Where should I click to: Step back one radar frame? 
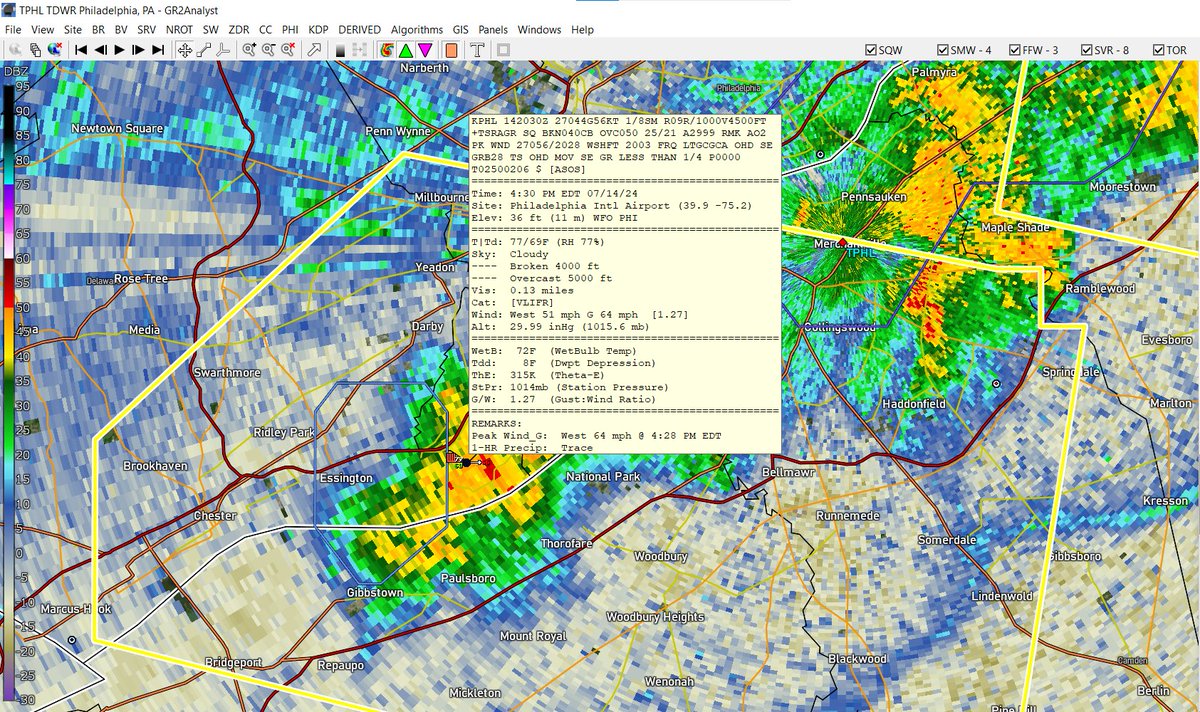click(x=100, y=49)
